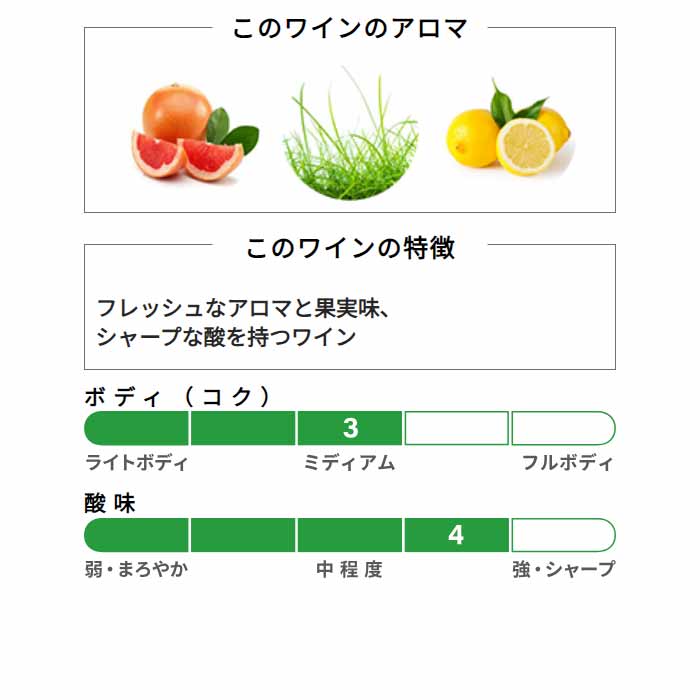Click the grapefruit aroma image
Screen dimensions: 700x700
tap(195, 132)
